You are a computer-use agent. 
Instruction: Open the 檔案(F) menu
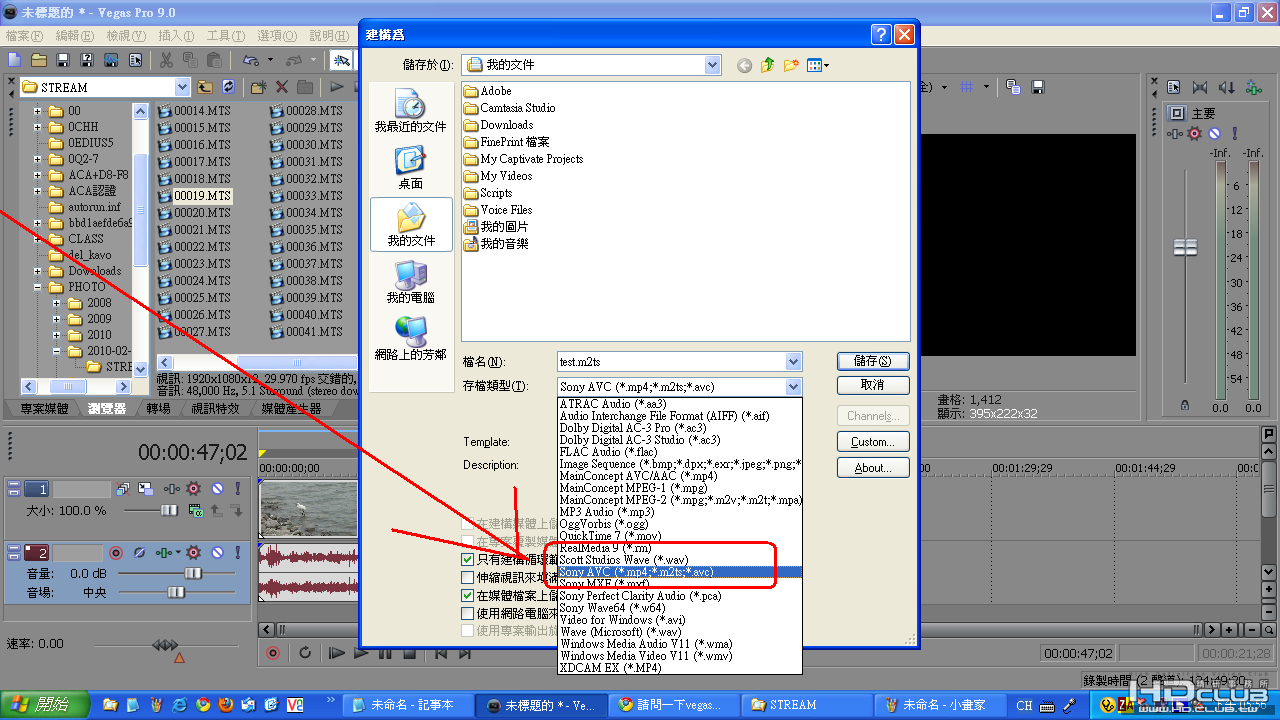click(24, 36)
